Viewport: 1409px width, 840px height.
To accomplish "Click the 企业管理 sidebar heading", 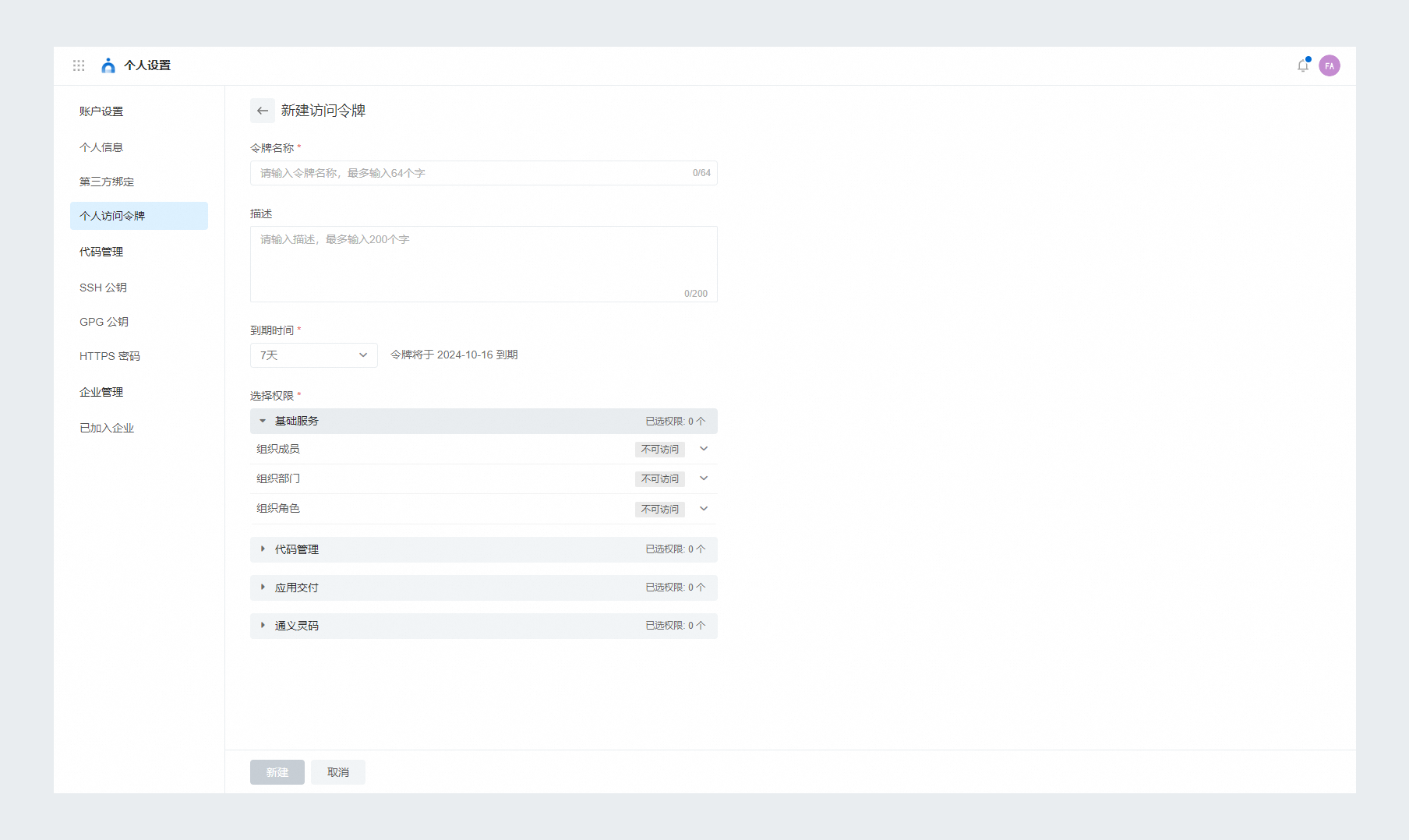I will pos(101,392).
